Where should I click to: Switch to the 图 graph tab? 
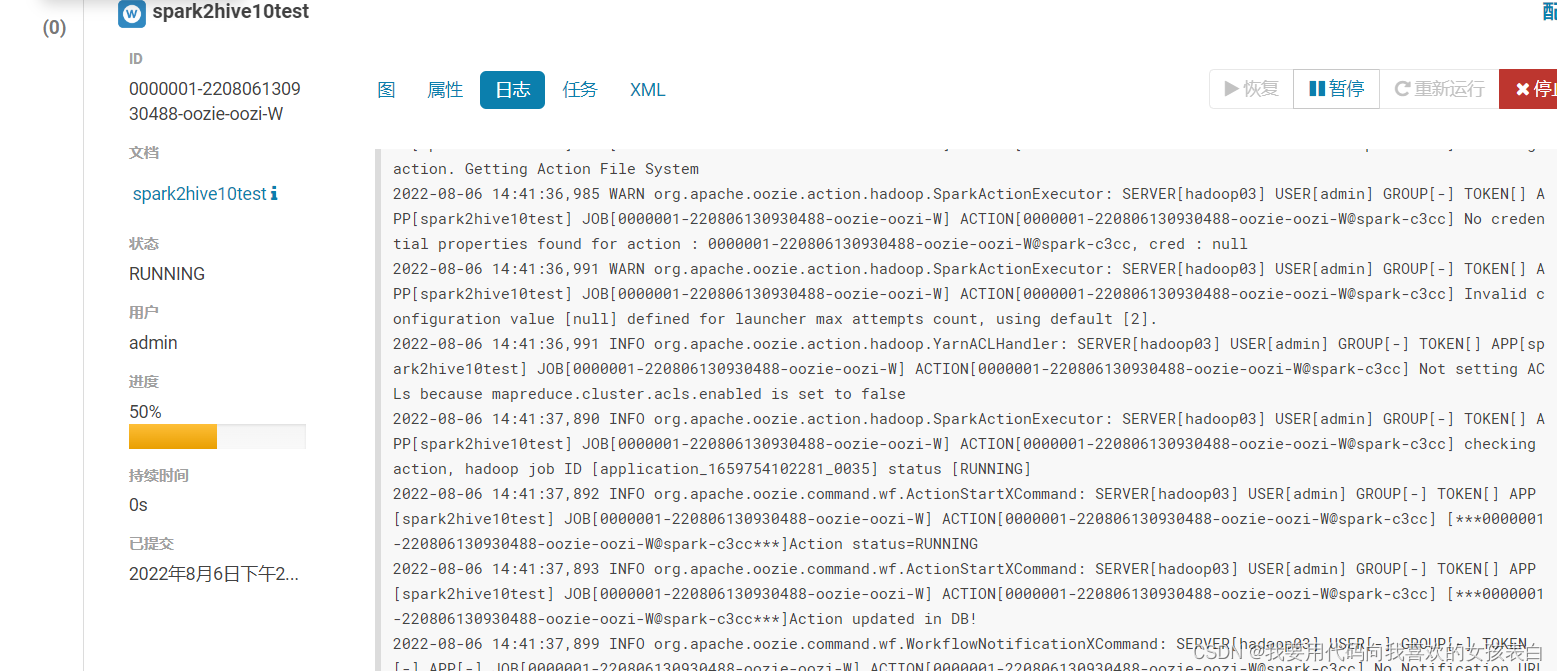point(387,90)
